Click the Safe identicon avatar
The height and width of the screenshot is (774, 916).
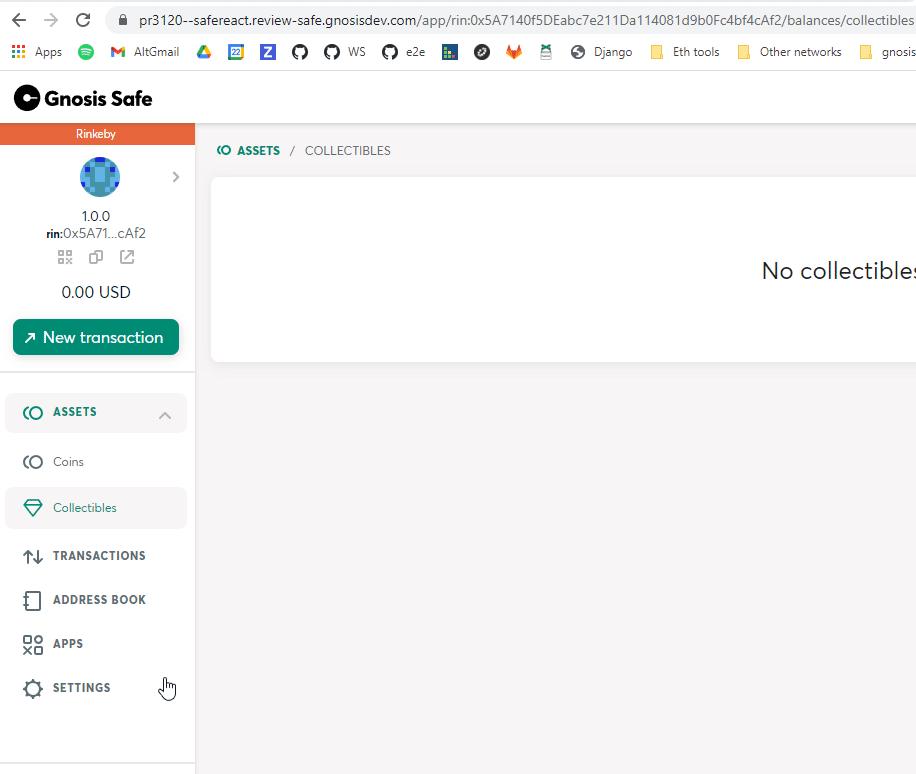(100, 176)
